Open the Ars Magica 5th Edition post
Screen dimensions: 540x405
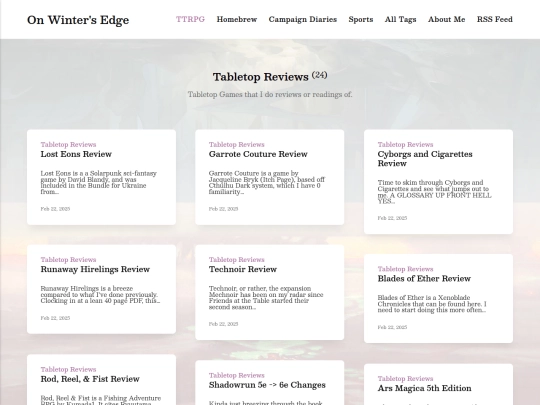(x=424, y=388)
